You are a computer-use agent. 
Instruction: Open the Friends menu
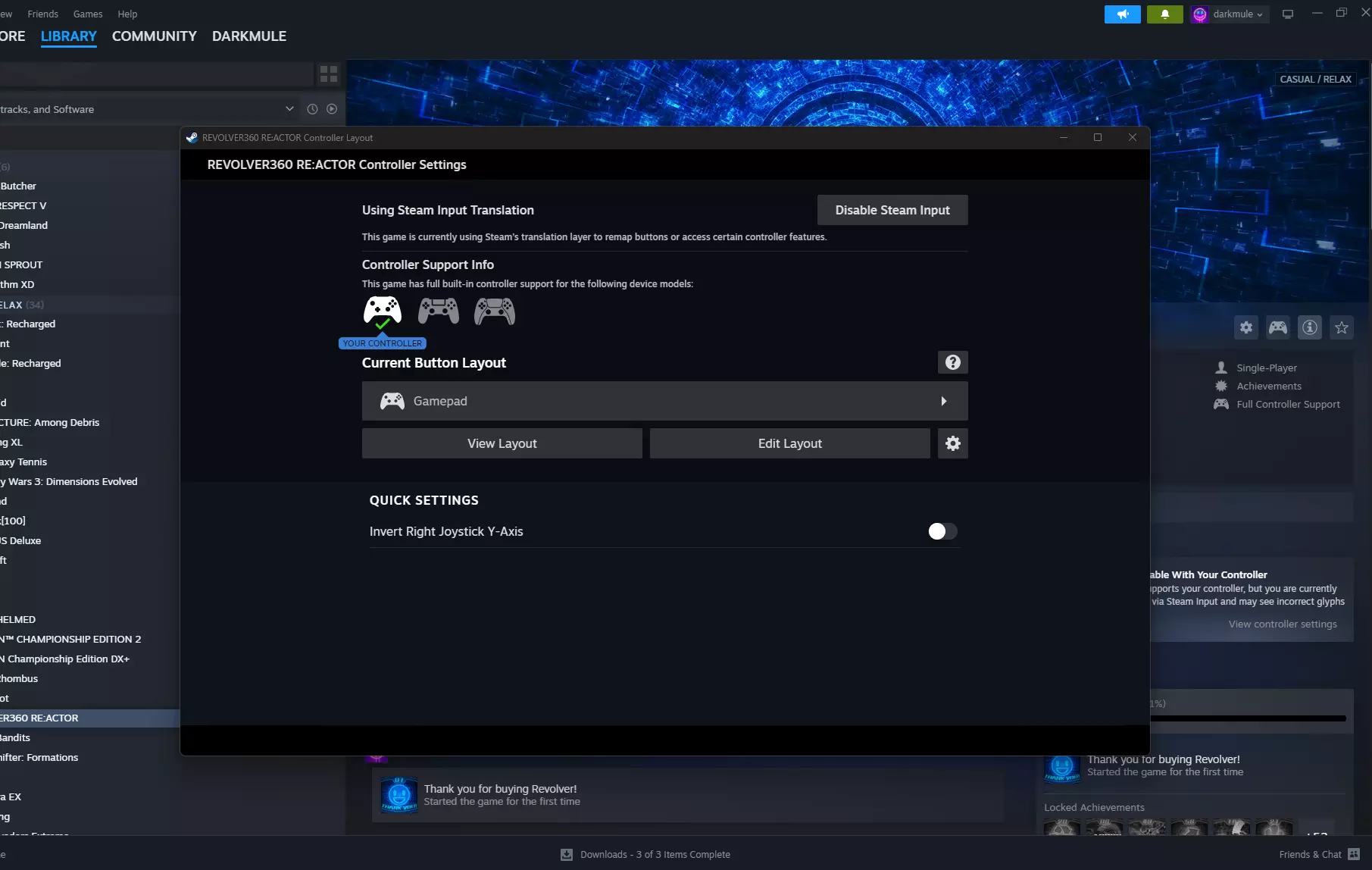pos(42,14)
